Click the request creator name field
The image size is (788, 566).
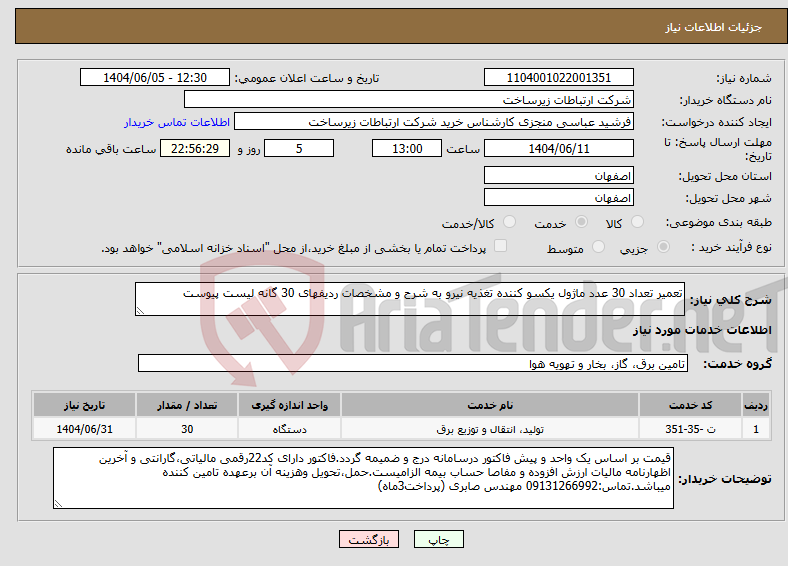434,122
